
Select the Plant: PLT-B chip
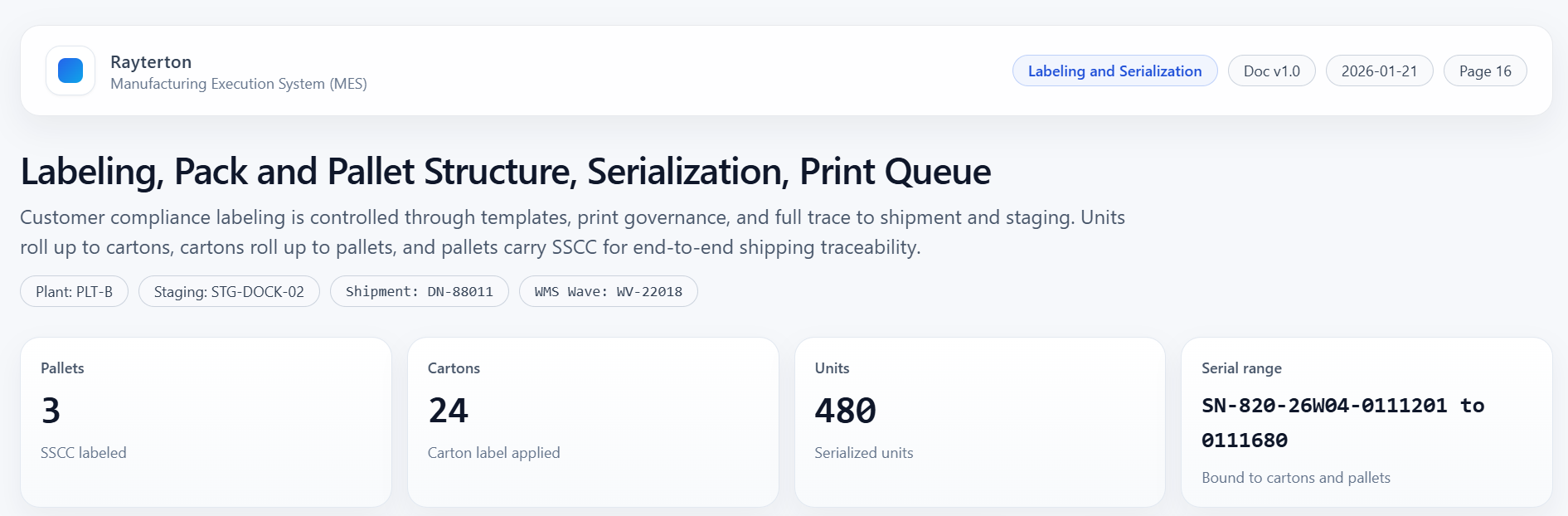tap(74, 292)
